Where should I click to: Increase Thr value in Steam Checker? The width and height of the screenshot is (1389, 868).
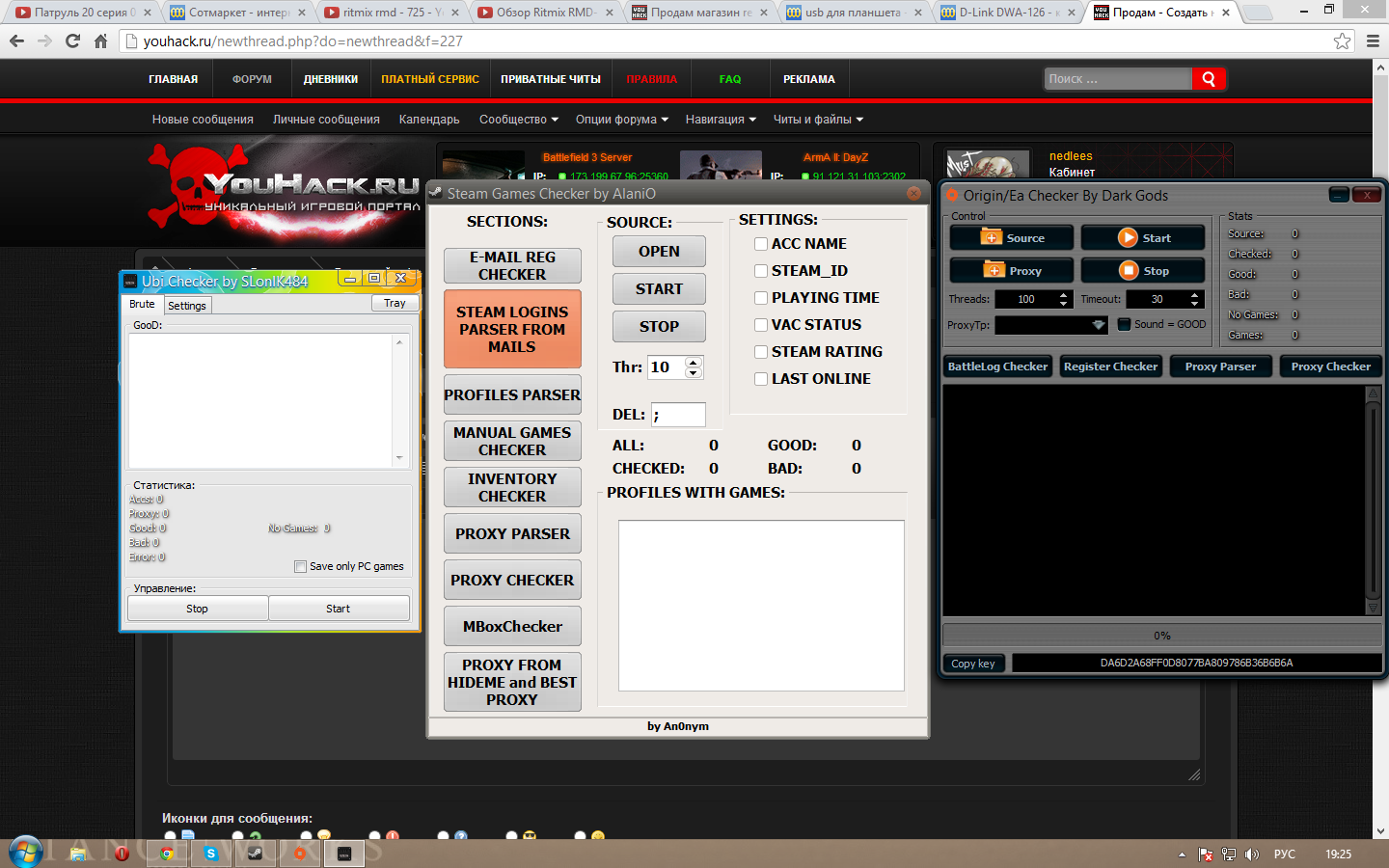(x=694, y=362)
